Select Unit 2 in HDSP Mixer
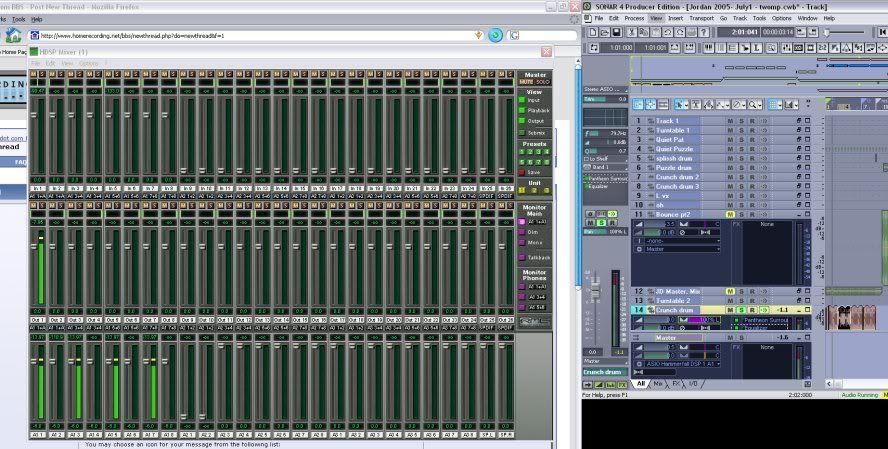888x449 pixels. [534, 190]
